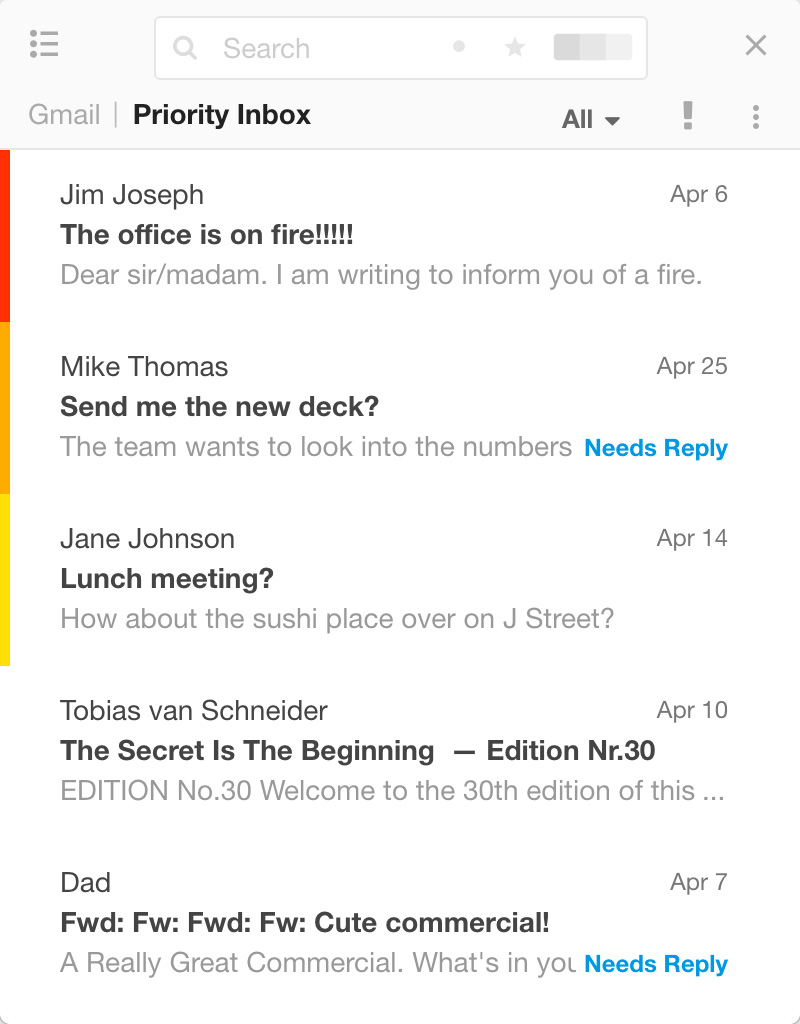Screen dimensions: 800x1024
Task: Open the three-dot more options menu
Action: point(756,117)
